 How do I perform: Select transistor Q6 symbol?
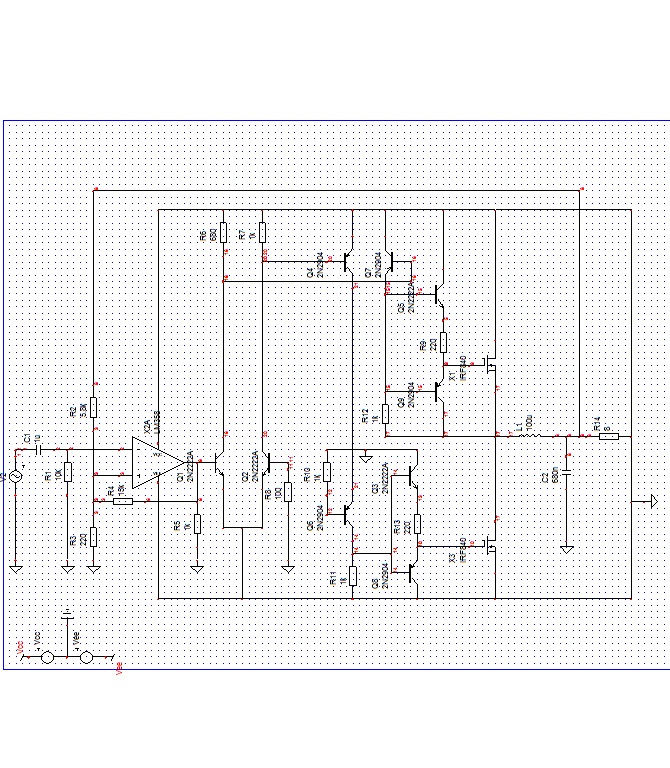point(349,514)
